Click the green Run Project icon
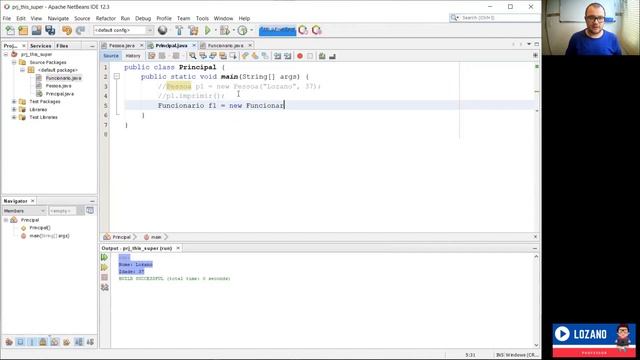Image resolution: width=640 pixels, height=360 pixels. coord(208,30)
